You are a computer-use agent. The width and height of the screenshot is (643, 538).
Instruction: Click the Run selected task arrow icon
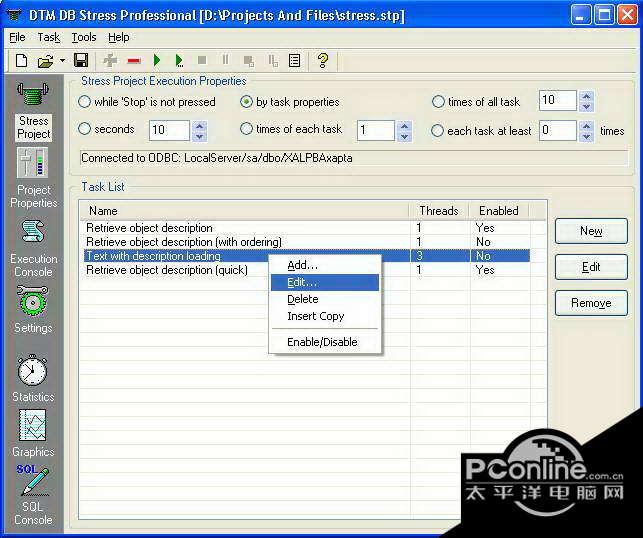[x=179, y=61]
